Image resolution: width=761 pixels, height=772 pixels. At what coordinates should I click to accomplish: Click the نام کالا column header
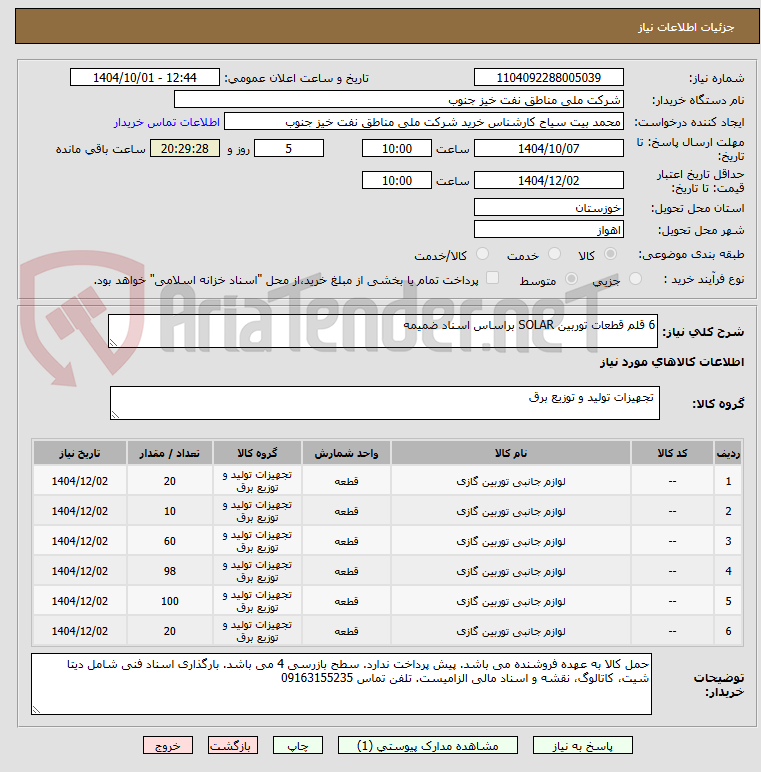click(x=510, y=453)
